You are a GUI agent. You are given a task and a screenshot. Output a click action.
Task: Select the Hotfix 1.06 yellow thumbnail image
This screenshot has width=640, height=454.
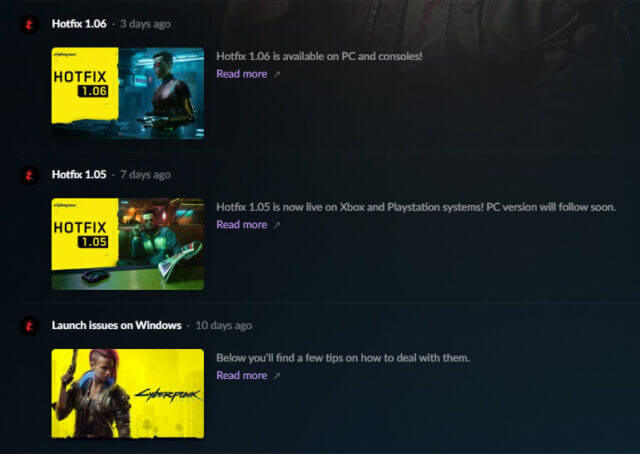(x=128, y=93)
